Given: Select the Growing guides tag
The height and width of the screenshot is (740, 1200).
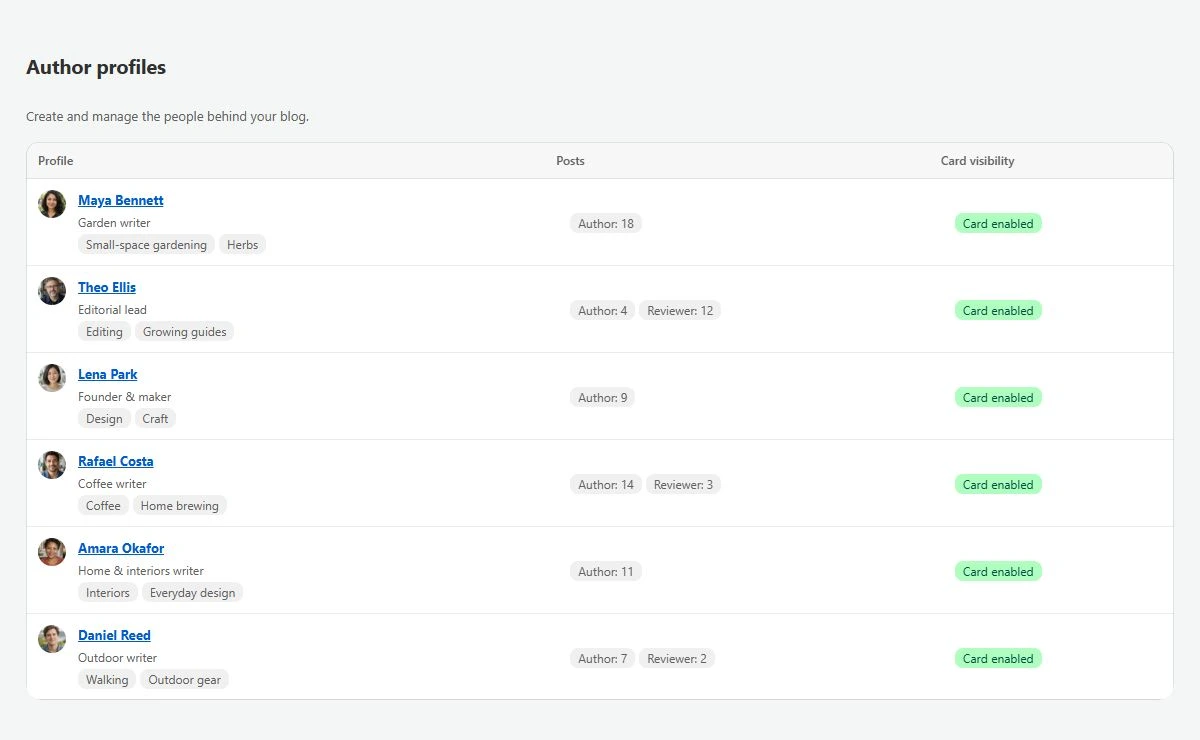Looking at the screenshot, I should tap(185, 332).
